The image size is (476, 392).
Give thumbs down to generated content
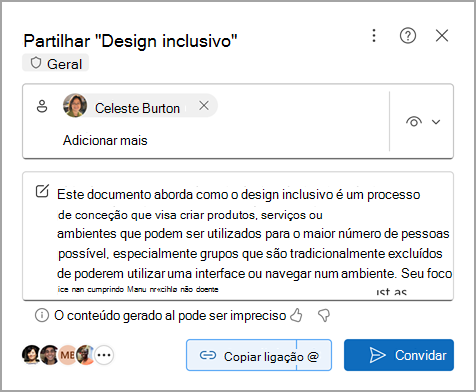324,315
